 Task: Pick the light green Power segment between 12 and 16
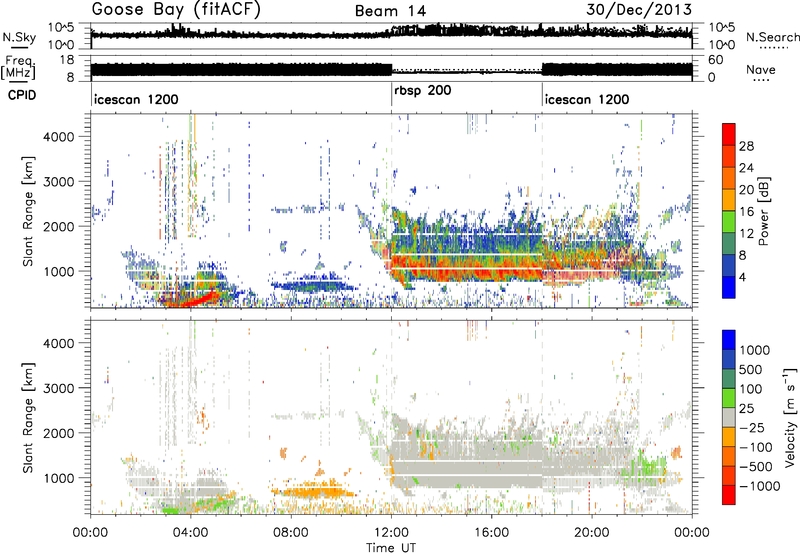[x=729, y=221]
